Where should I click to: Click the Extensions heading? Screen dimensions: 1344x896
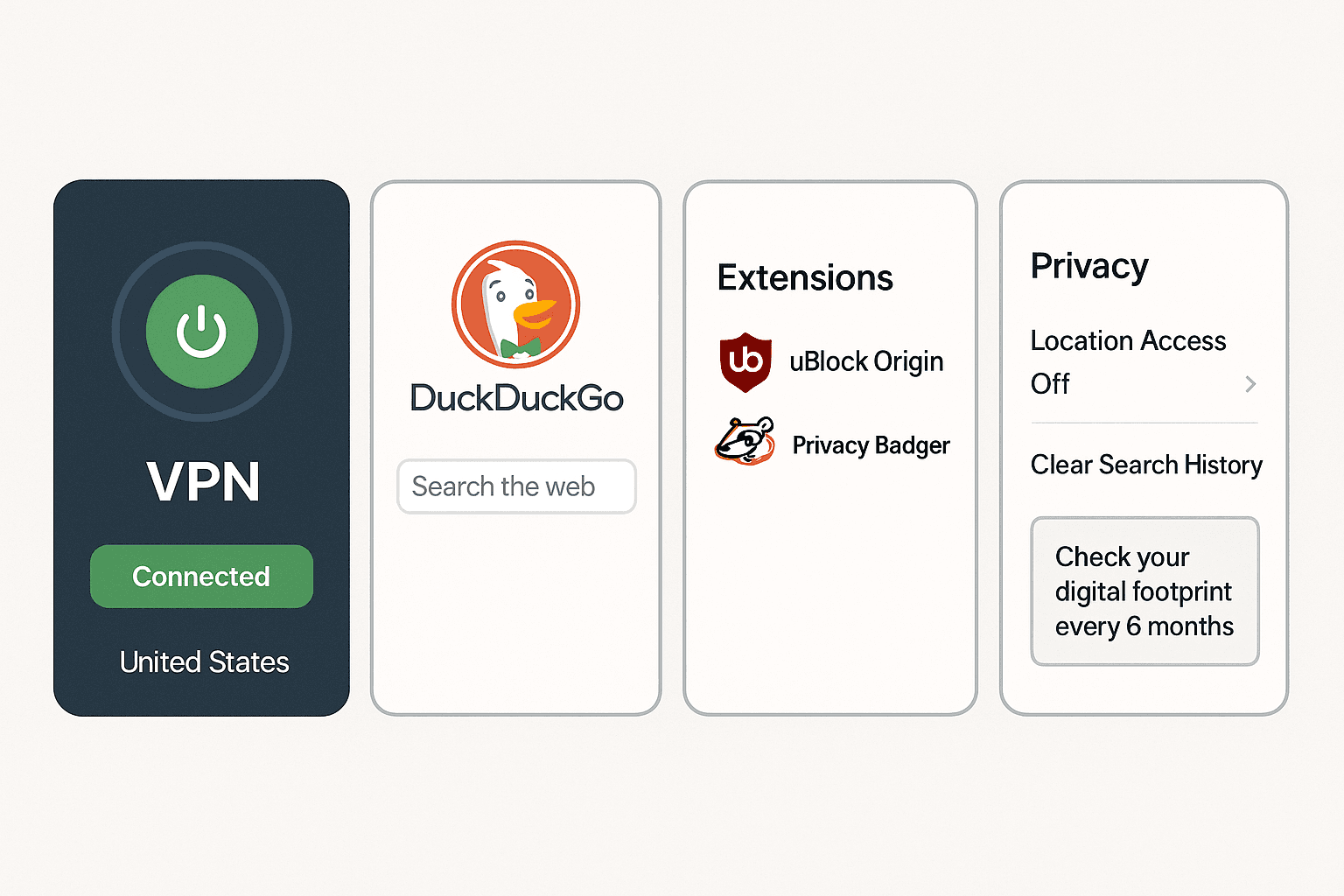click(x=805, y=278)
